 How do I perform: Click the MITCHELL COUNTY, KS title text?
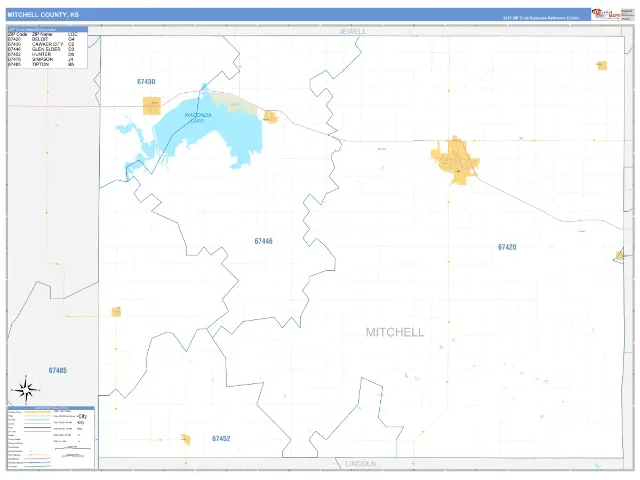click(43, 15)
